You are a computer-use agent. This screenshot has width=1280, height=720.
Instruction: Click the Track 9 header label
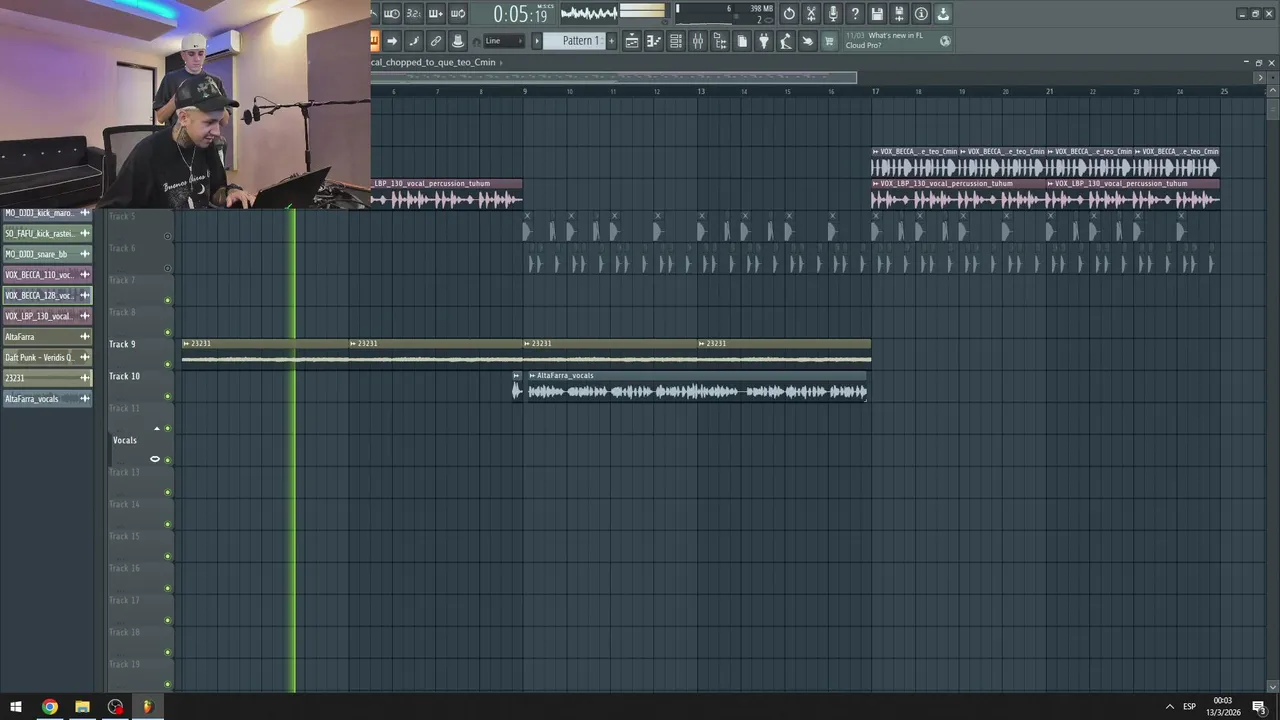pos(122,344)
